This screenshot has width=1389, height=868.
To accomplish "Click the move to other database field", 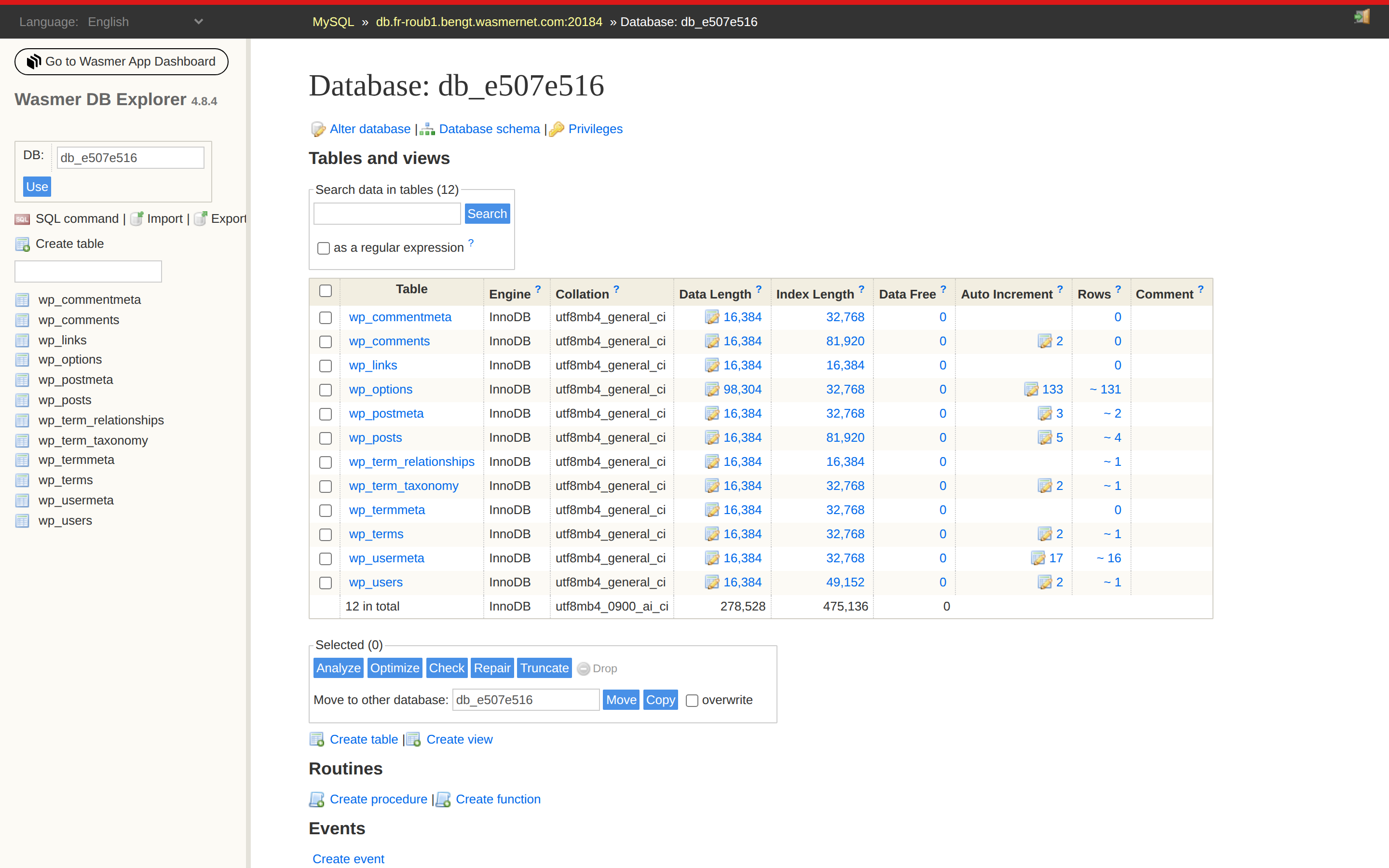I will pyautogui.click(x=526, y=700).
